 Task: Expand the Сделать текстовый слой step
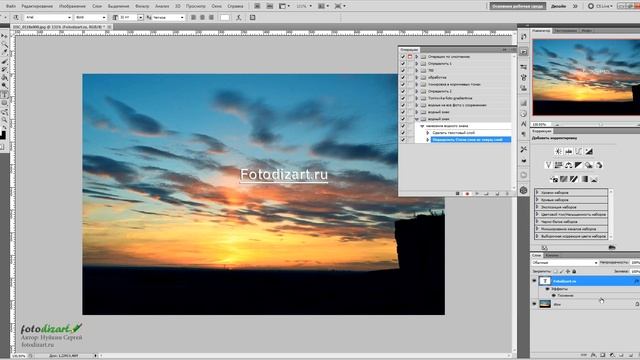[x=428, y=133]
